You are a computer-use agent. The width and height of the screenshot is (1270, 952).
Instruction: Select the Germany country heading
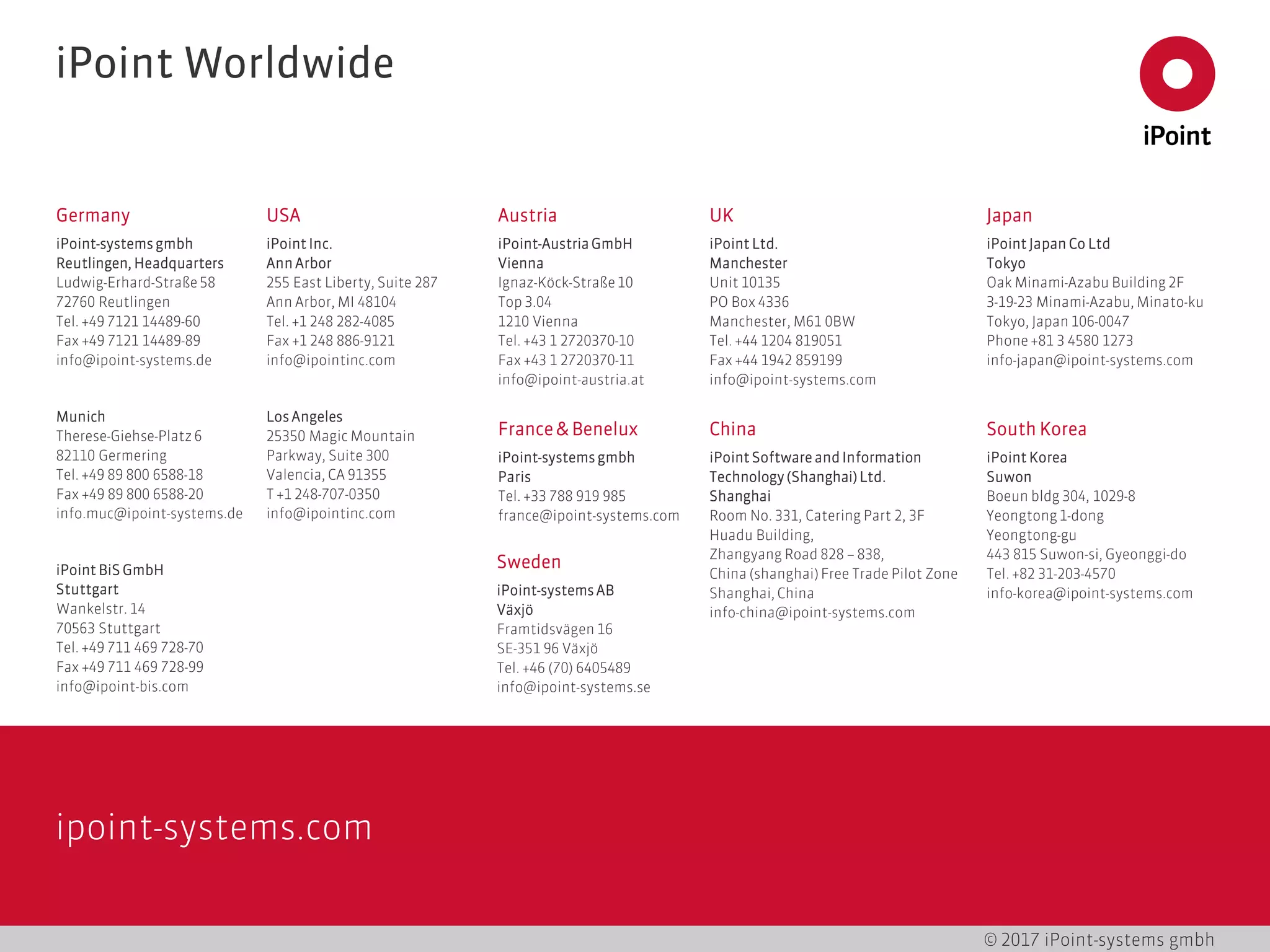93,215
